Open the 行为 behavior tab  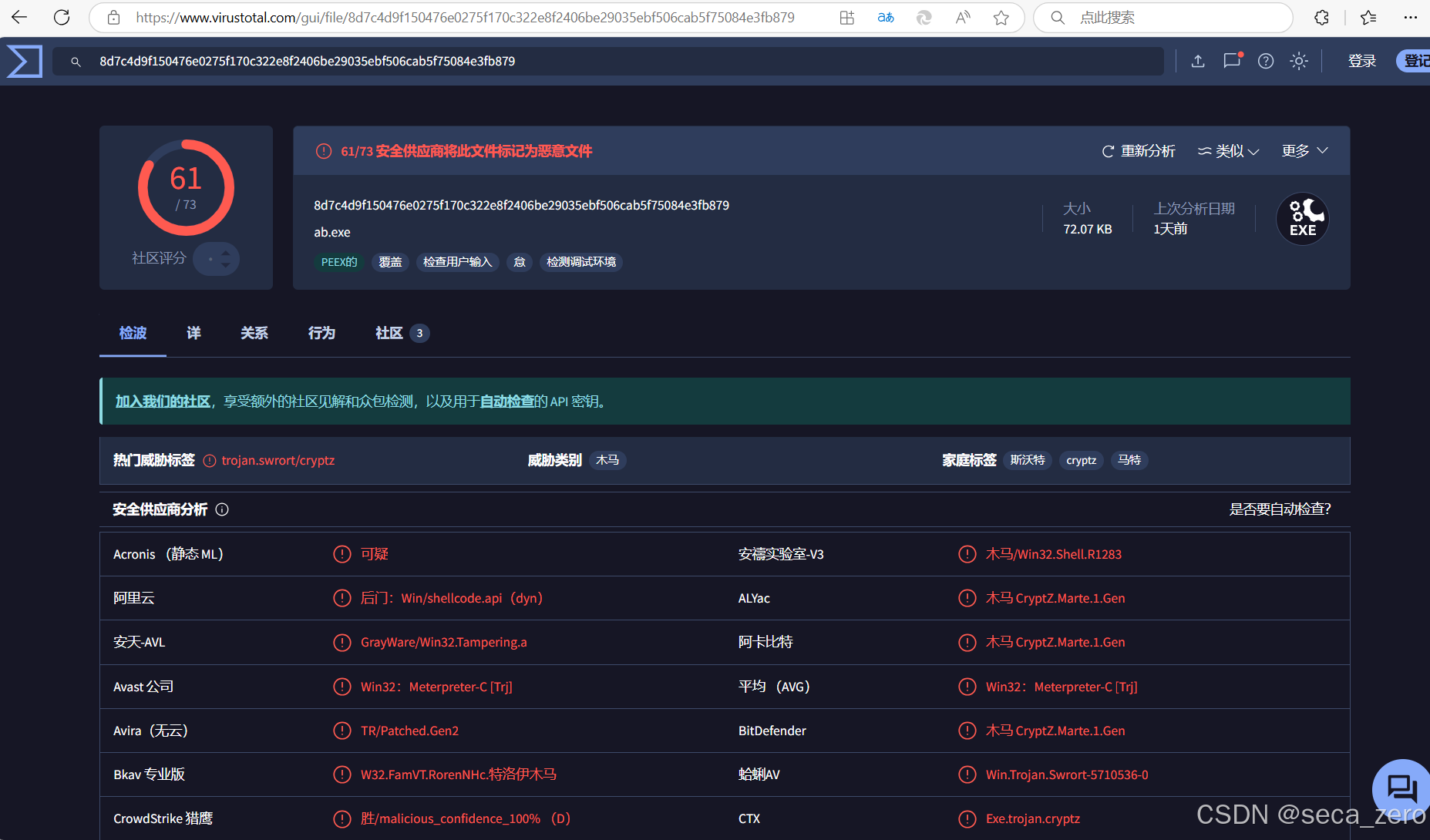[321, 333]
